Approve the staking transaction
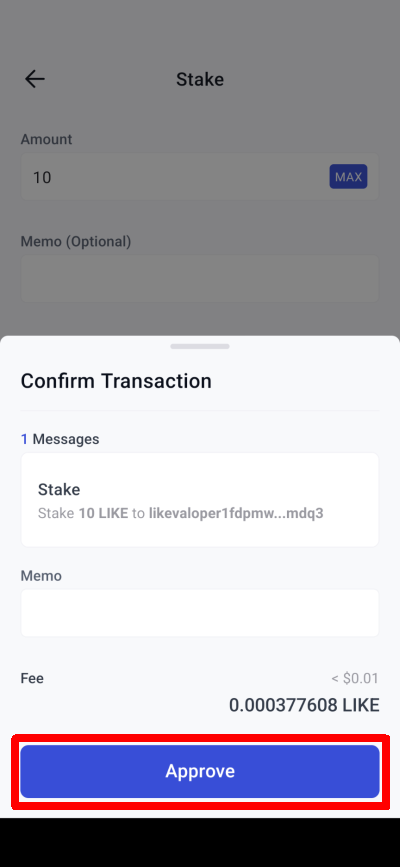This screenshot has width=400, height=867. click(x=200, y=771)
